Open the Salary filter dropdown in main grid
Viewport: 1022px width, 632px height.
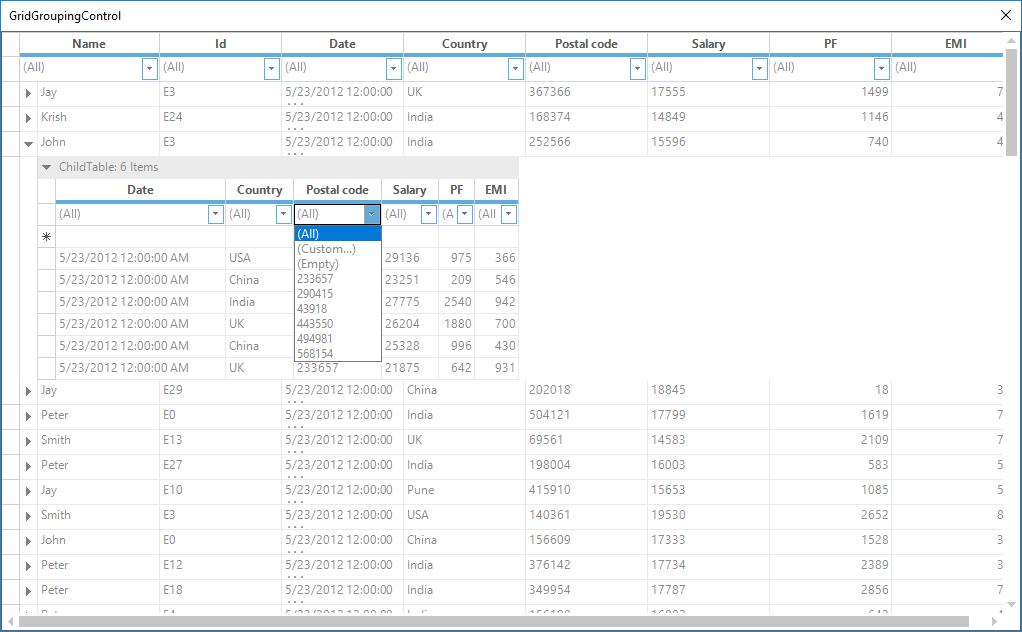760,68
